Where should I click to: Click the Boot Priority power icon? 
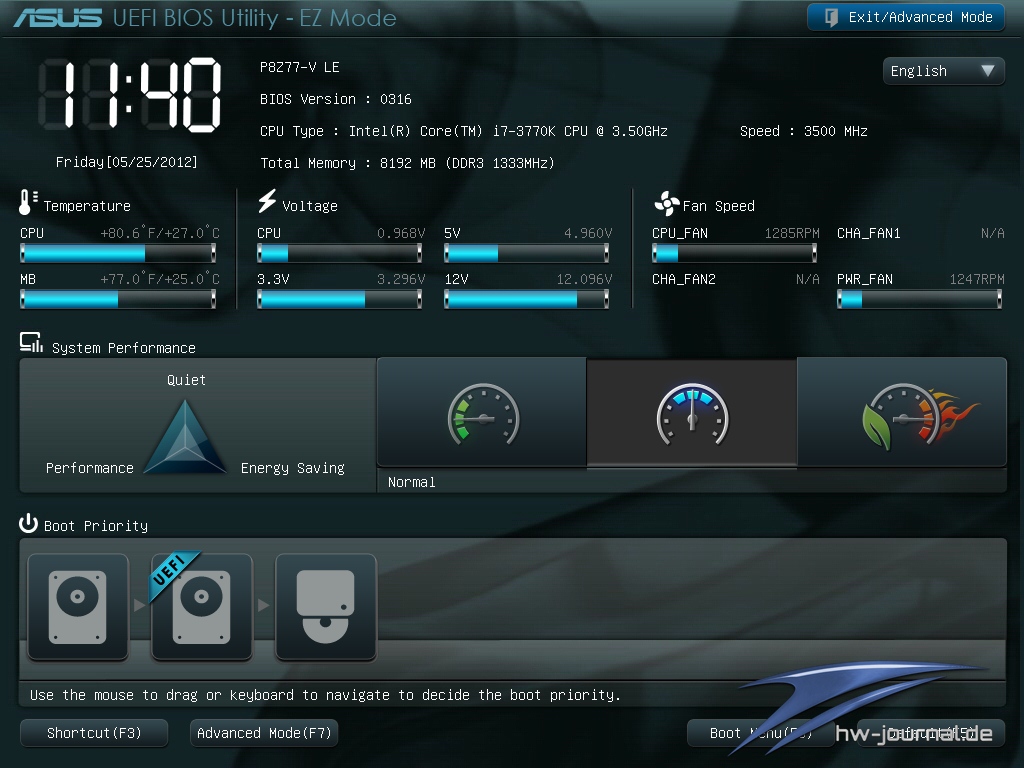click(x=28, y=524)
